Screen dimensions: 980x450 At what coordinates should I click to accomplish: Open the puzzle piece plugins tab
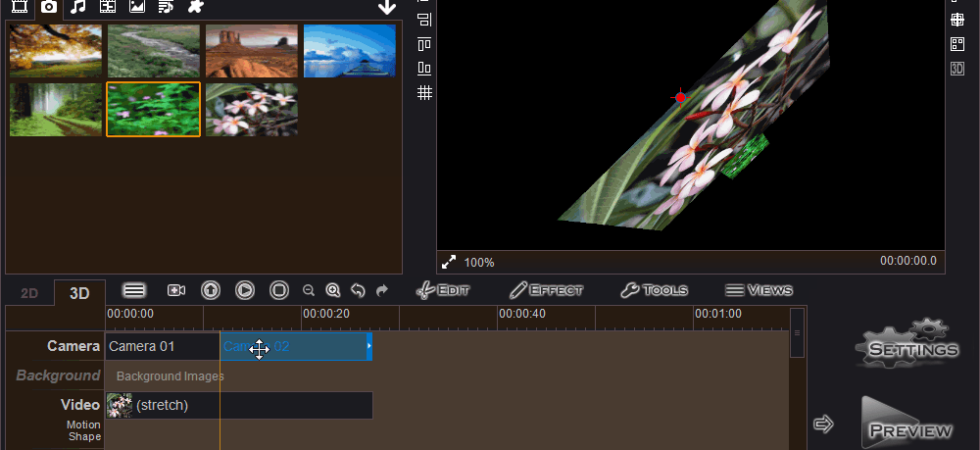coord(196,7)
